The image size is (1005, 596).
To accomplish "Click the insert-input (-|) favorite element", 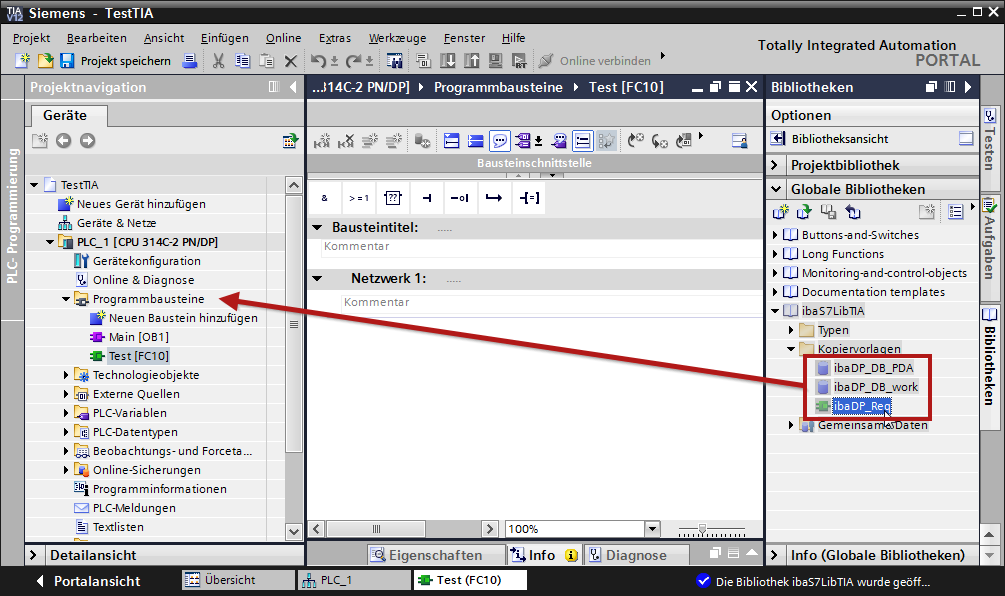I will tap(426, 198).
